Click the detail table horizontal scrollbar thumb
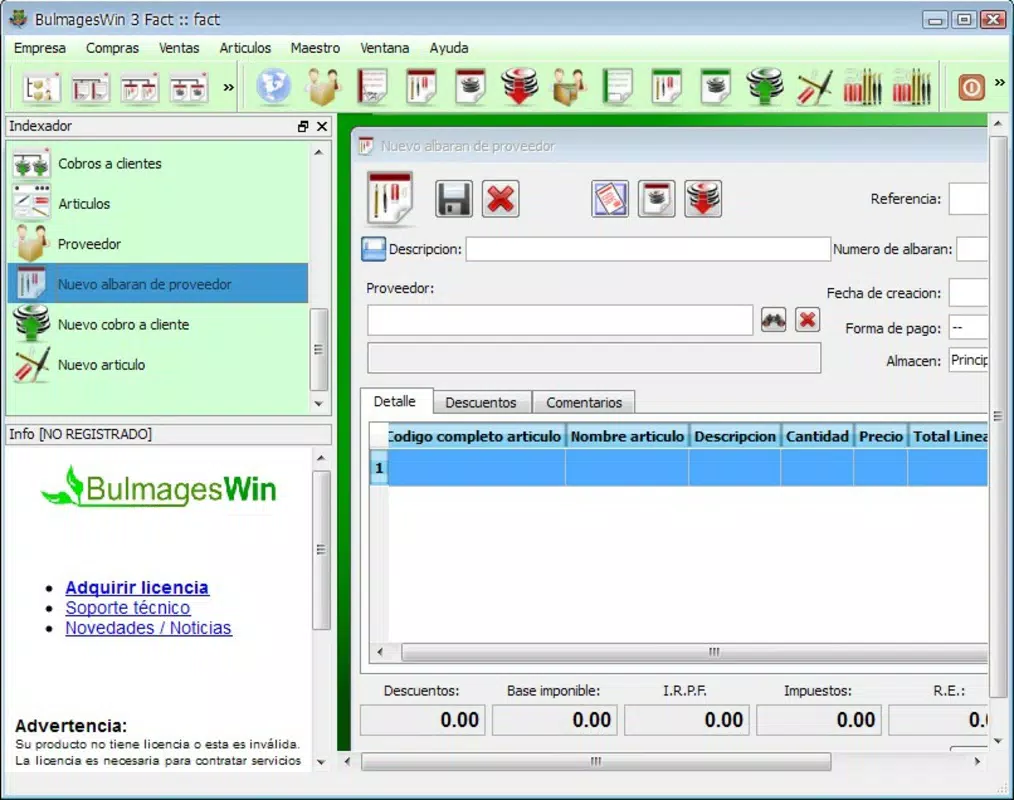The height and width of the screenshot is (800, 1014). coord(695,652)
